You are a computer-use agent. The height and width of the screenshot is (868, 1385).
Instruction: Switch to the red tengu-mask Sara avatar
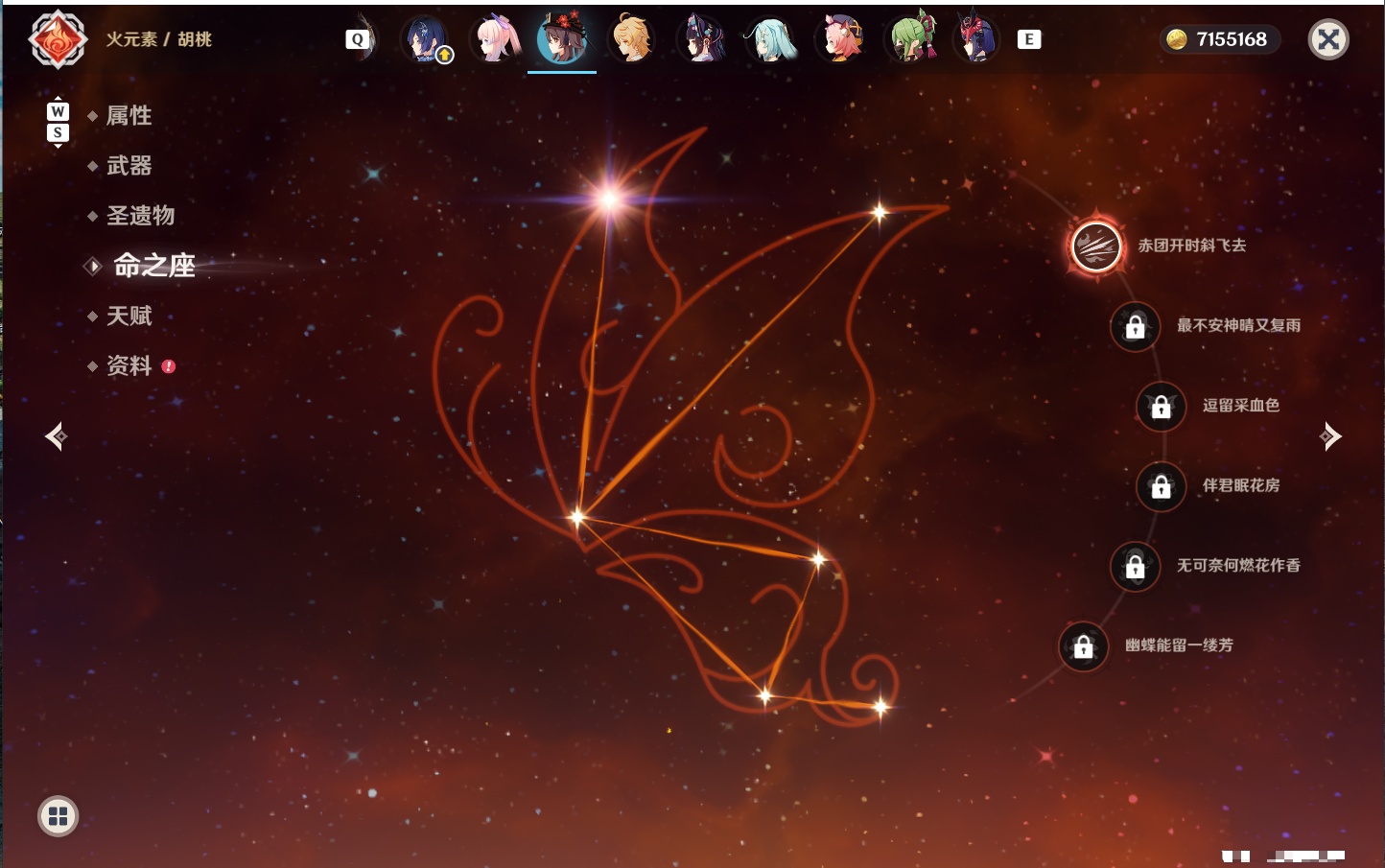[x=977, y=37]
